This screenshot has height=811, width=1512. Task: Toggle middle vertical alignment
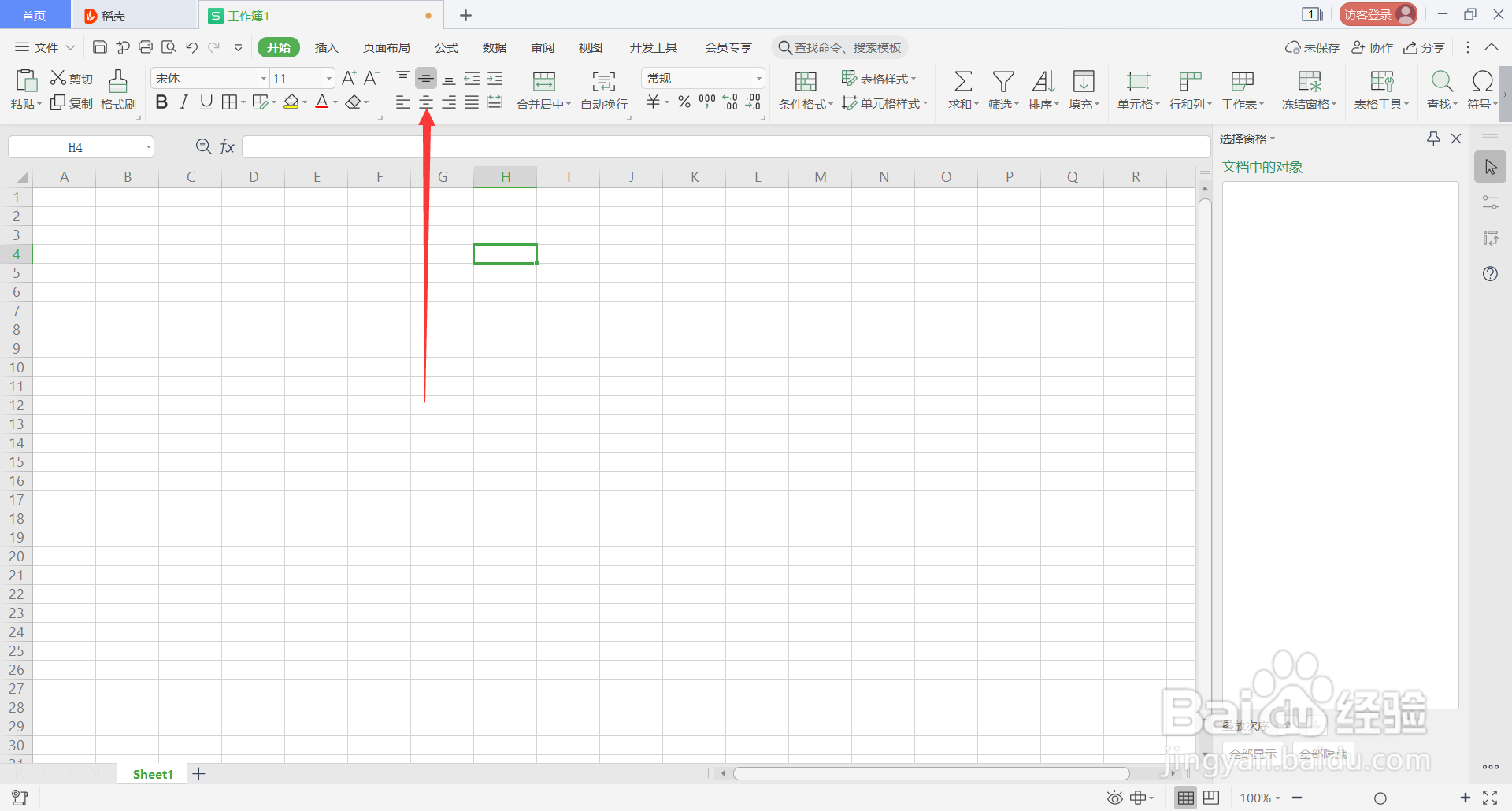tap(426, 78)
